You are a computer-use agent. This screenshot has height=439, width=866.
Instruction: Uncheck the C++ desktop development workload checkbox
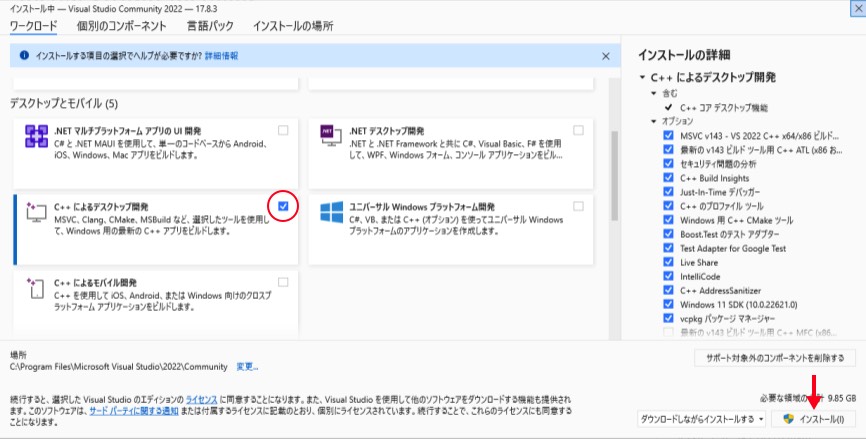click(x=284, y=206)
